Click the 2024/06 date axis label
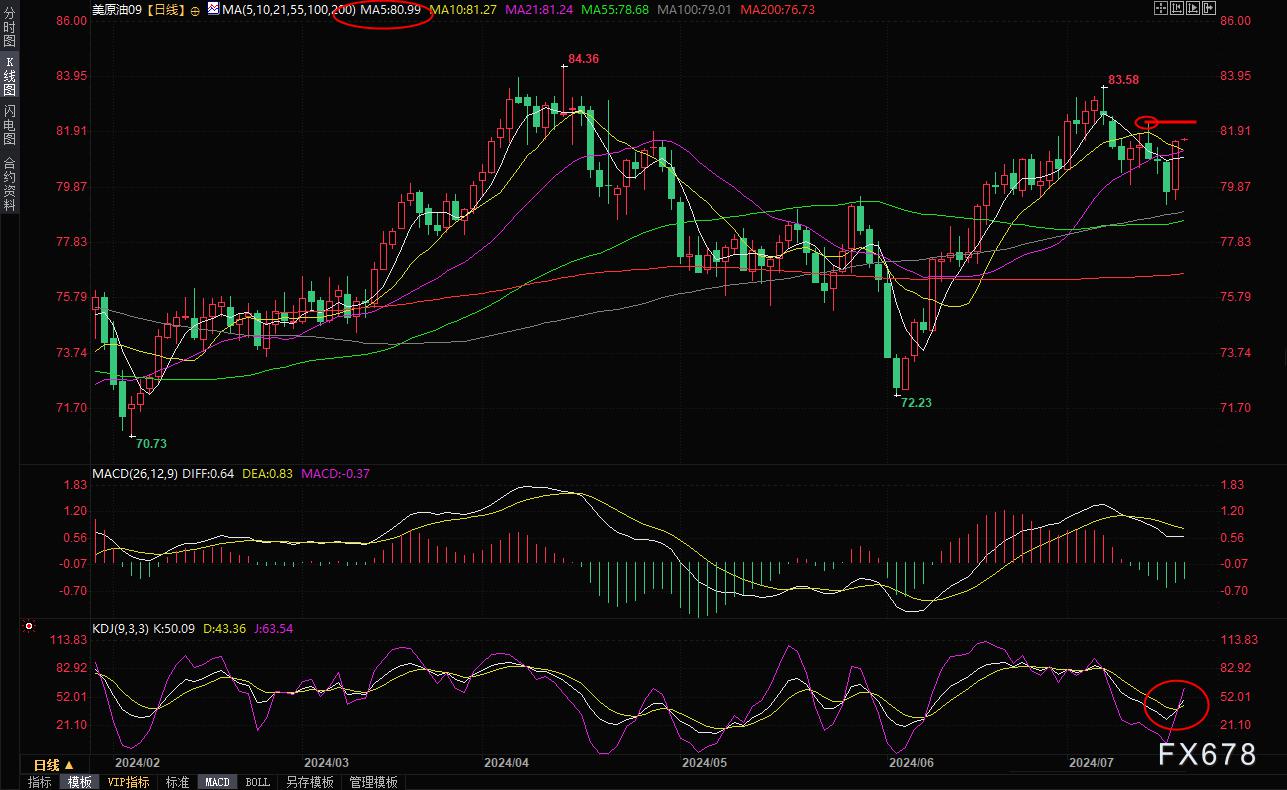This screenshot has height=790, width=1287. pos(911,762)
